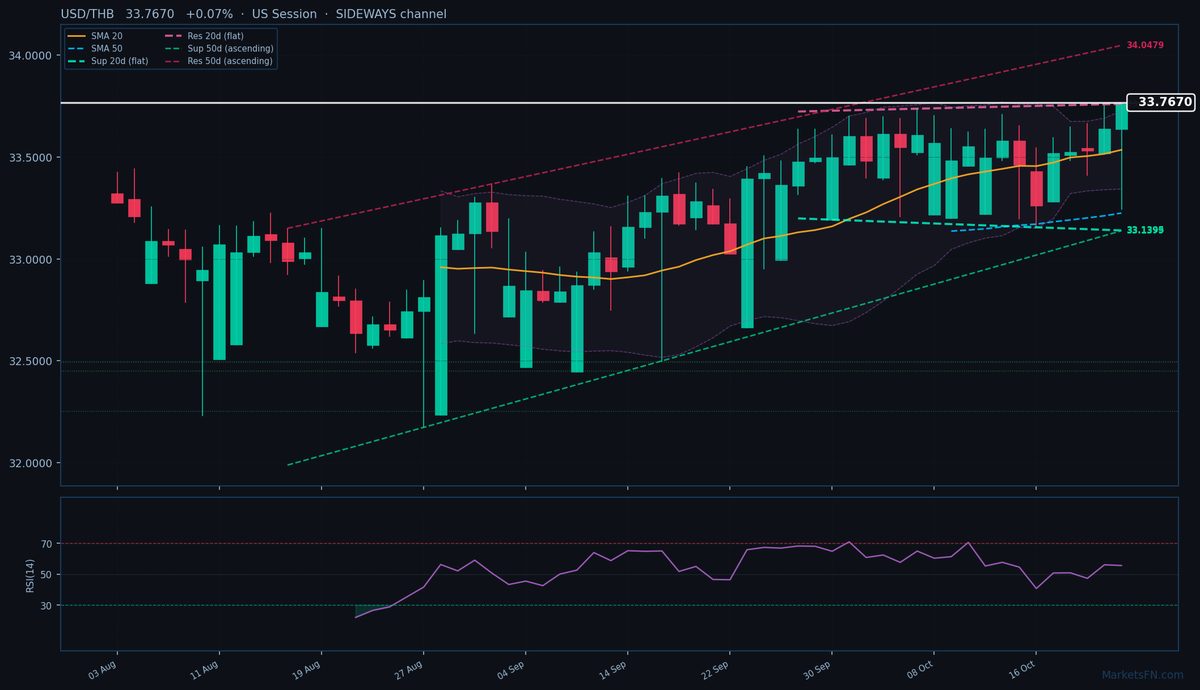This screenshot has height=690, width=1200.
Task: Click the Res 50d (ascending) legend entry
Action: click(x=218, y=60)
